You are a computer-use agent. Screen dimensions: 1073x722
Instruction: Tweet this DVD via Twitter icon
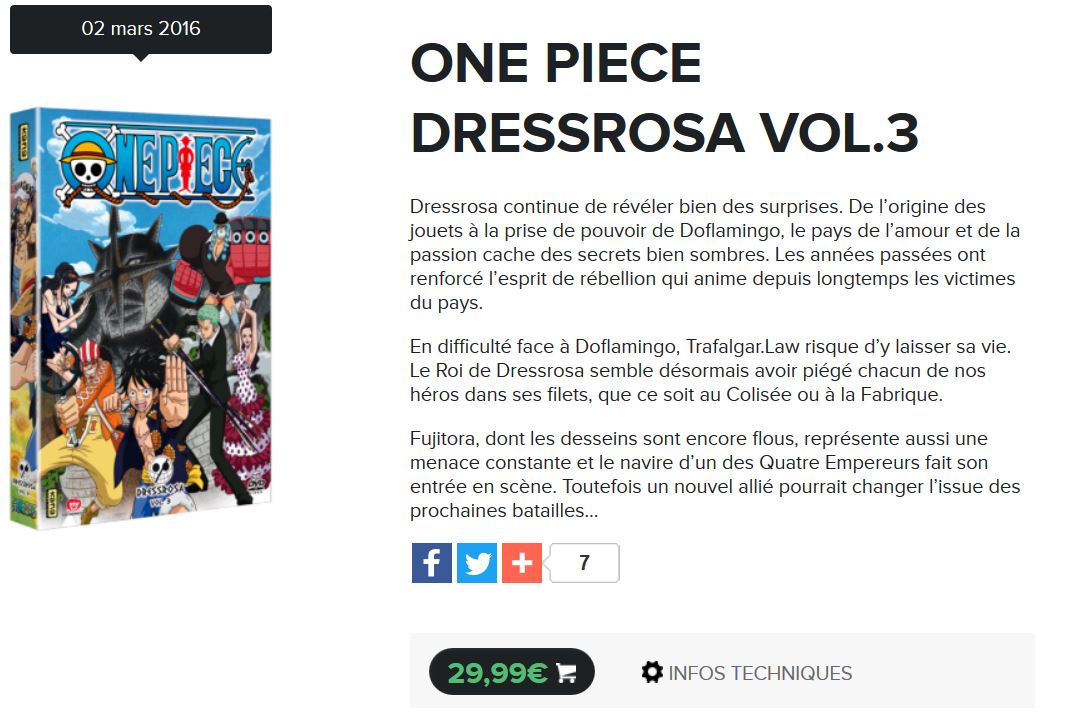pyautogui.click(x=476, y=563)
